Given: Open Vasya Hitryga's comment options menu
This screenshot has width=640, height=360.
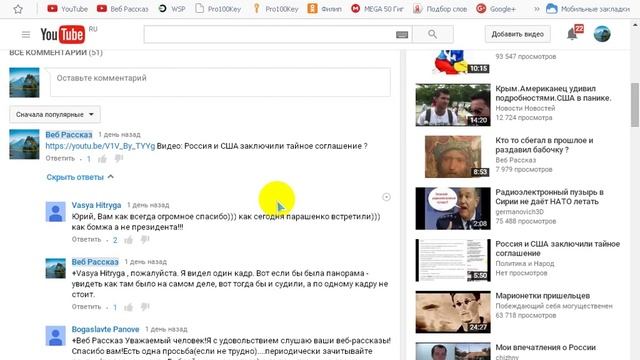Looking at the screenshot, I should coord(386,197).
